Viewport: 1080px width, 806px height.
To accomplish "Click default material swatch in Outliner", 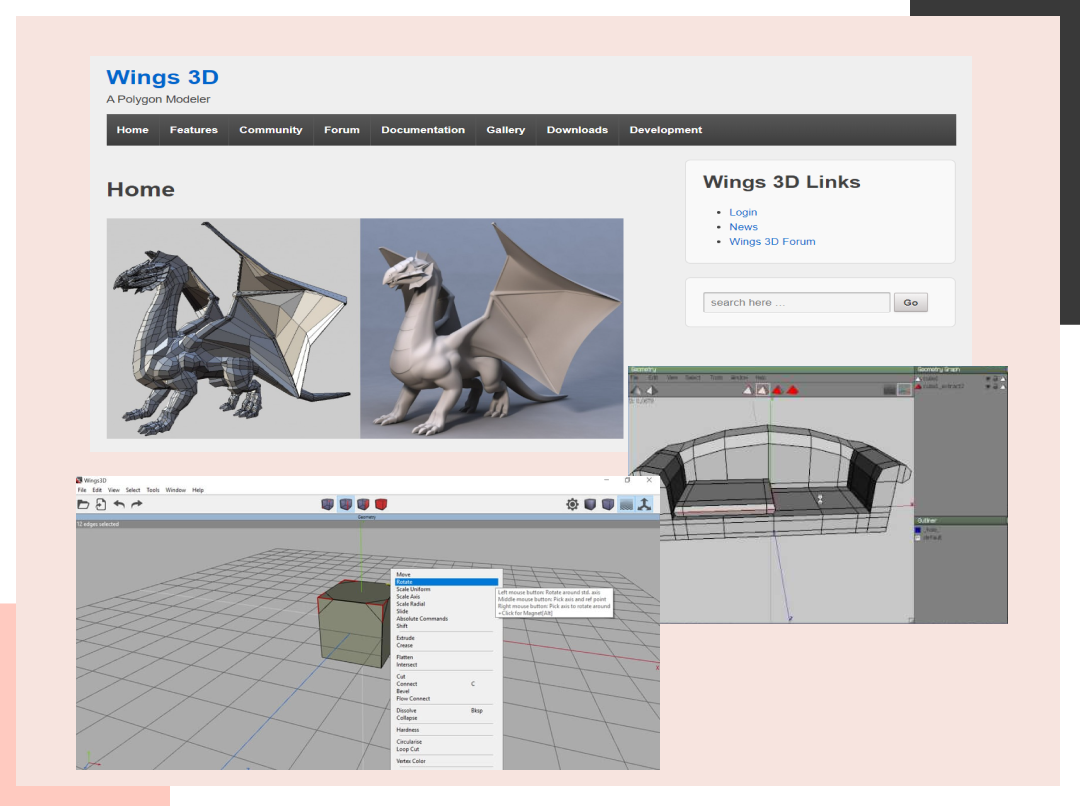I will point(918,537).
